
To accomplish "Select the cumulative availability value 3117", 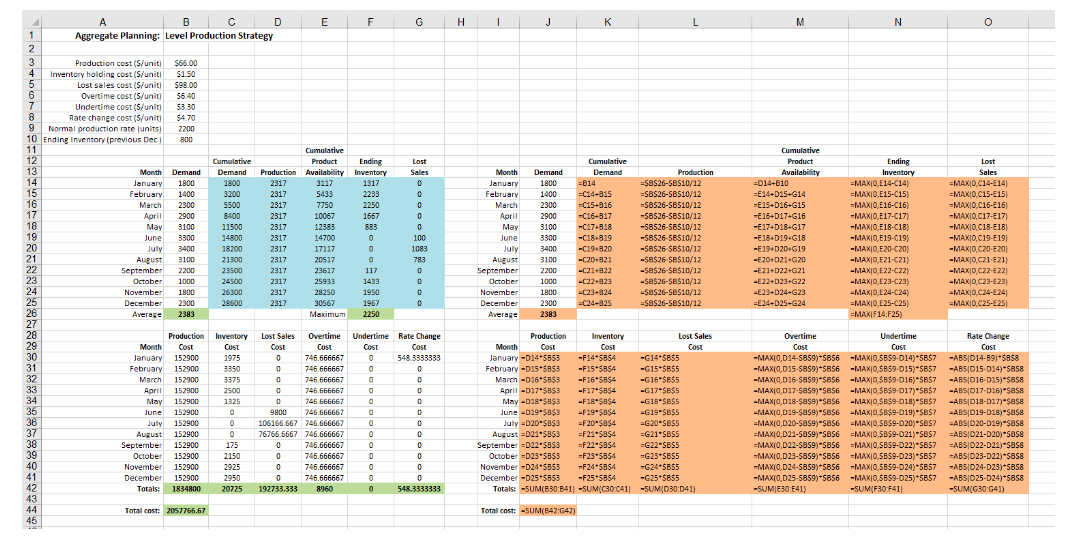I will [x=324, y=183].
